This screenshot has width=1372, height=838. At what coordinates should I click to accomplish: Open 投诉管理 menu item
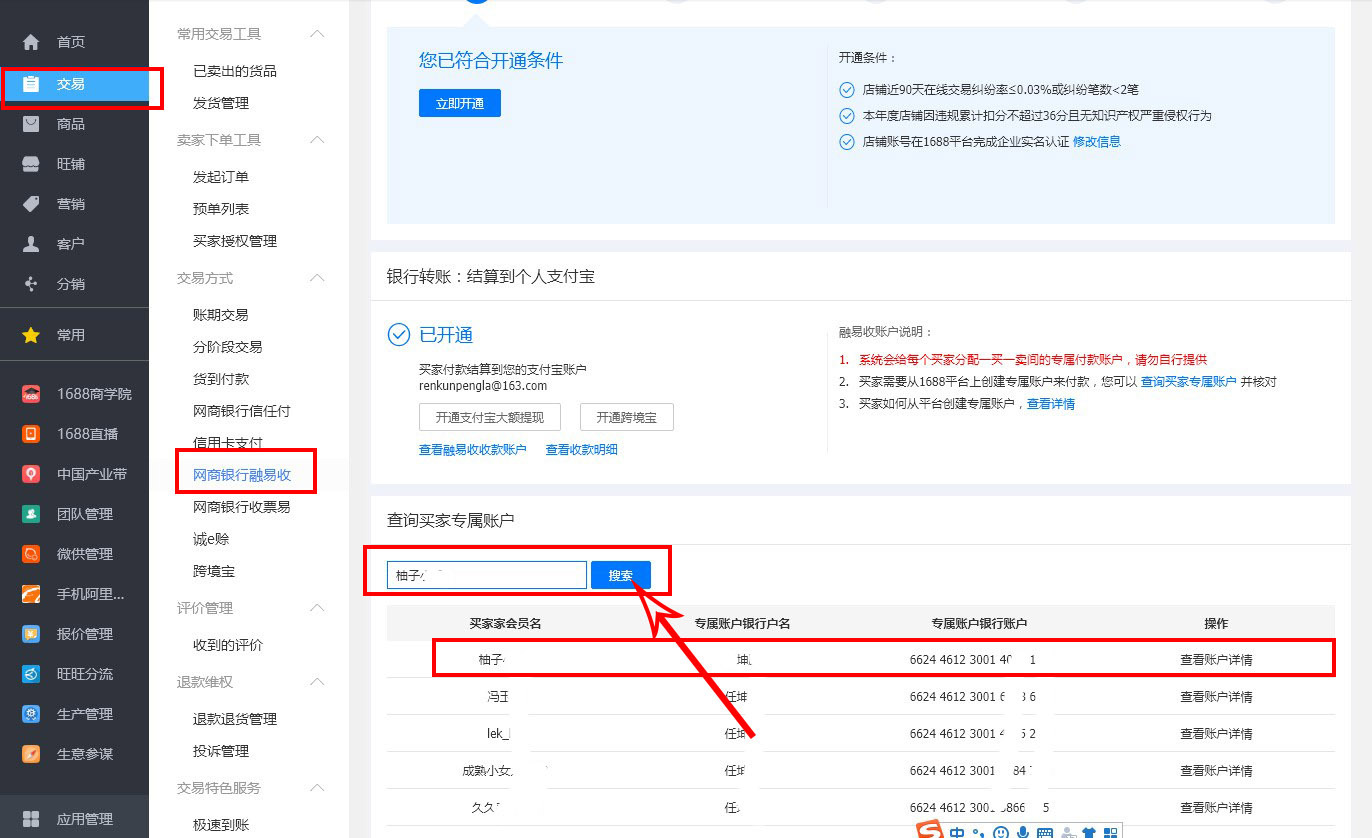pos(221,751)
